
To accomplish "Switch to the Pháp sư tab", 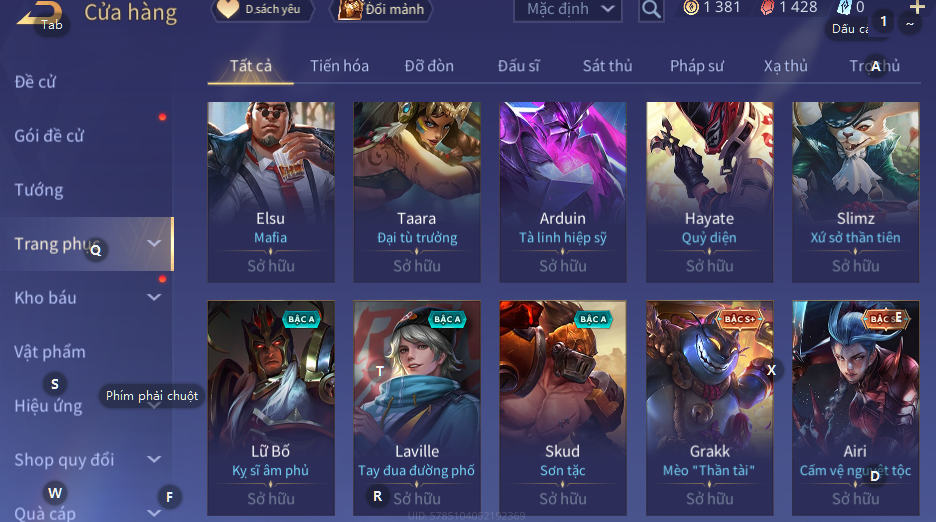I will 697,66.
